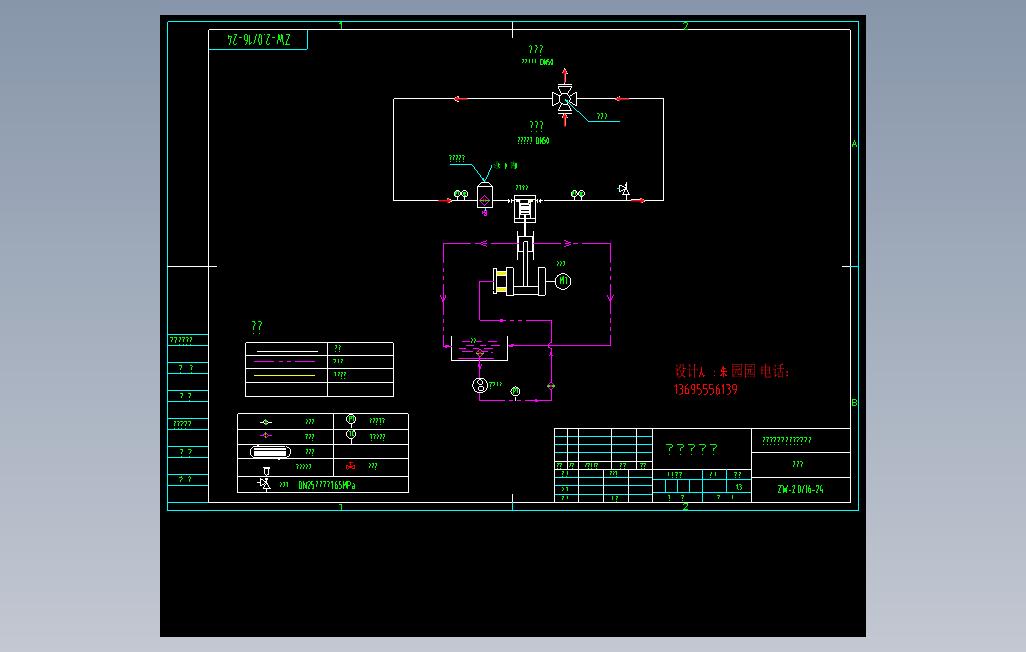Screen dimensions: 1026x652
Task: Select the red arrow under the four-way valve
Action: click(565, 120)
